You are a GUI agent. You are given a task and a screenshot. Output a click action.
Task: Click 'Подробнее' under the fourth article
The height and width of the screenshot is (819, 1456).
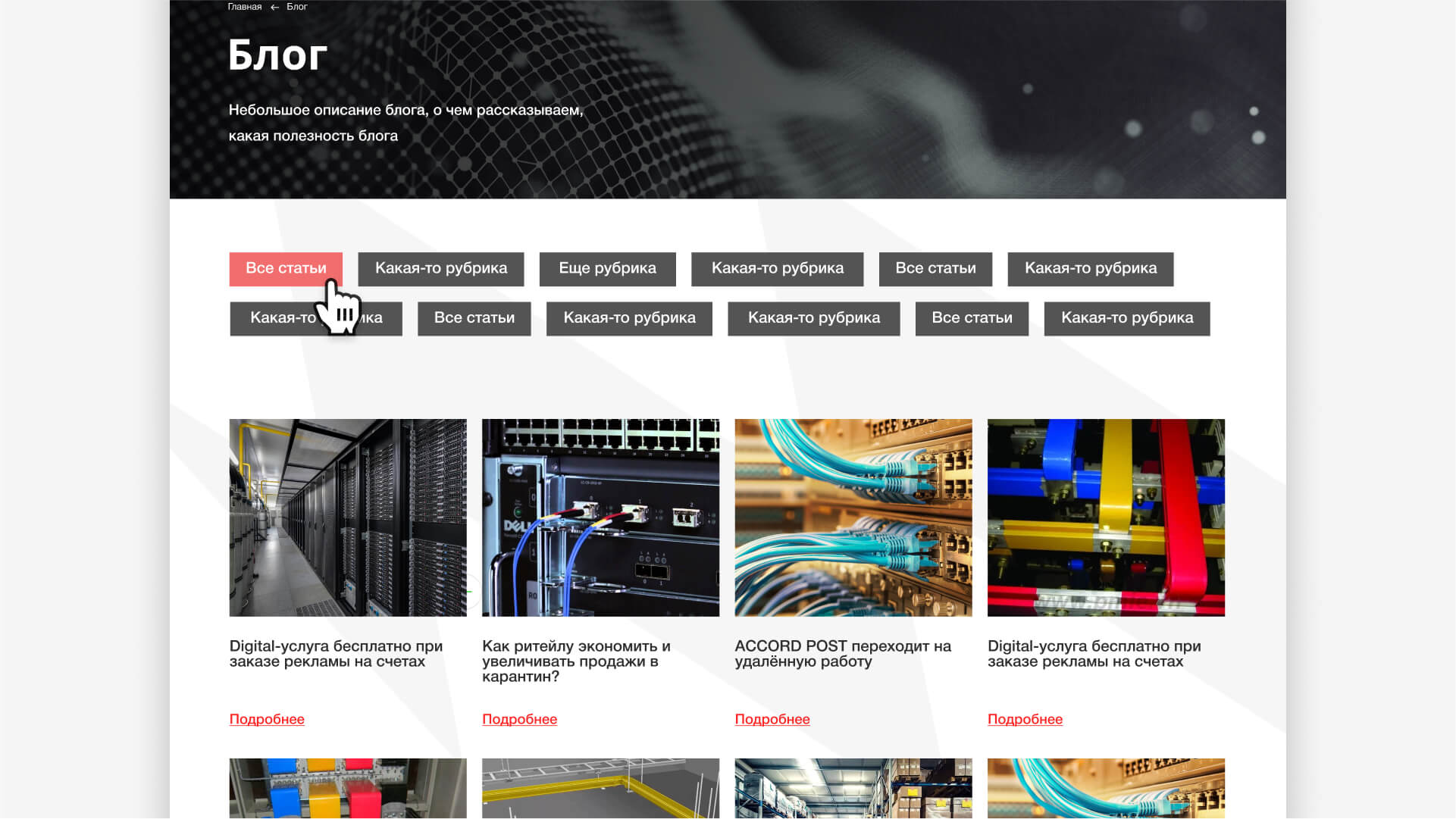click(x=1025, y=719)
